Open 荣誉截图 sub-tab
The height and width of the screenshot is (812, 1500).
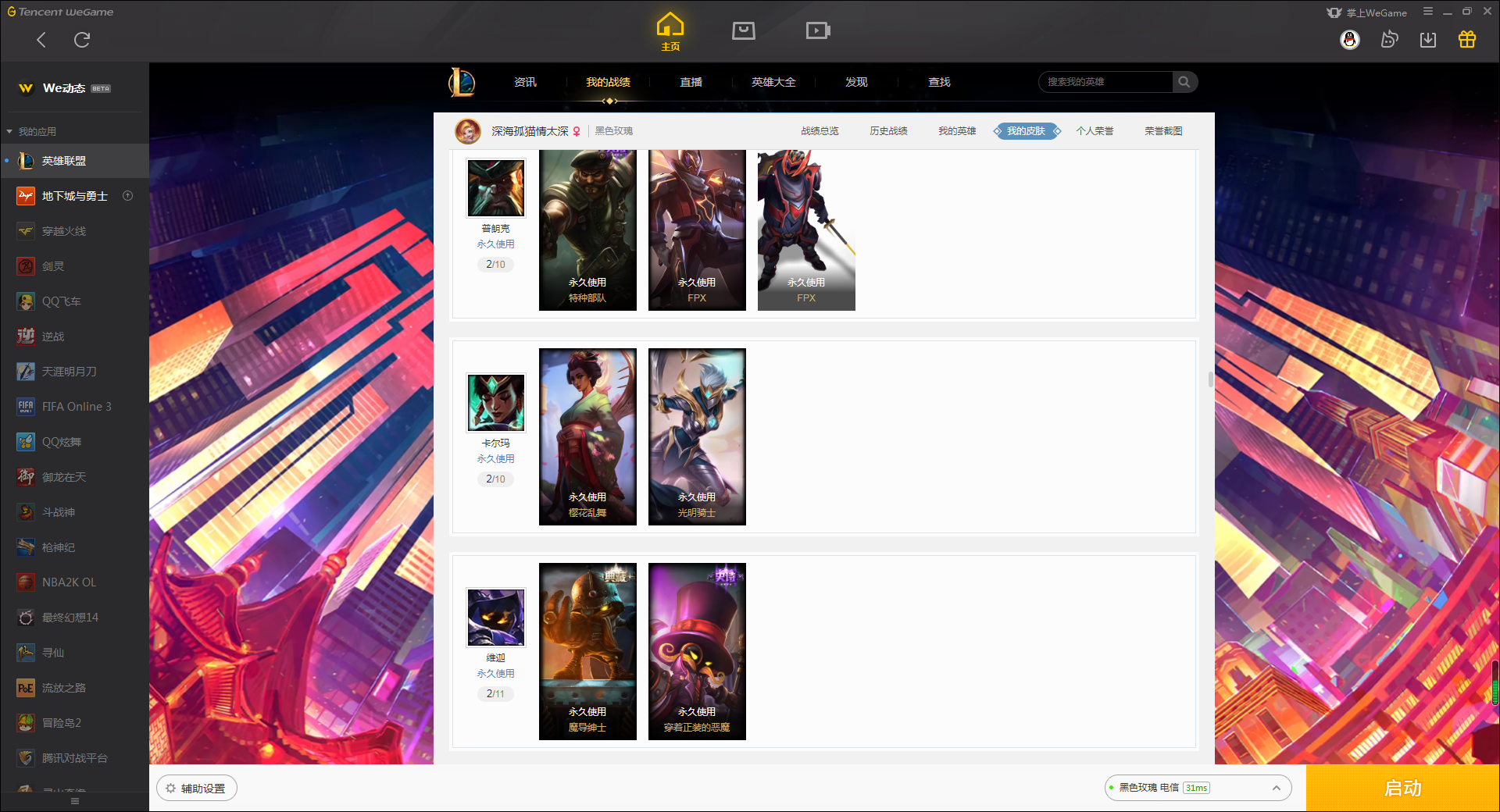tap(1163, 131)
